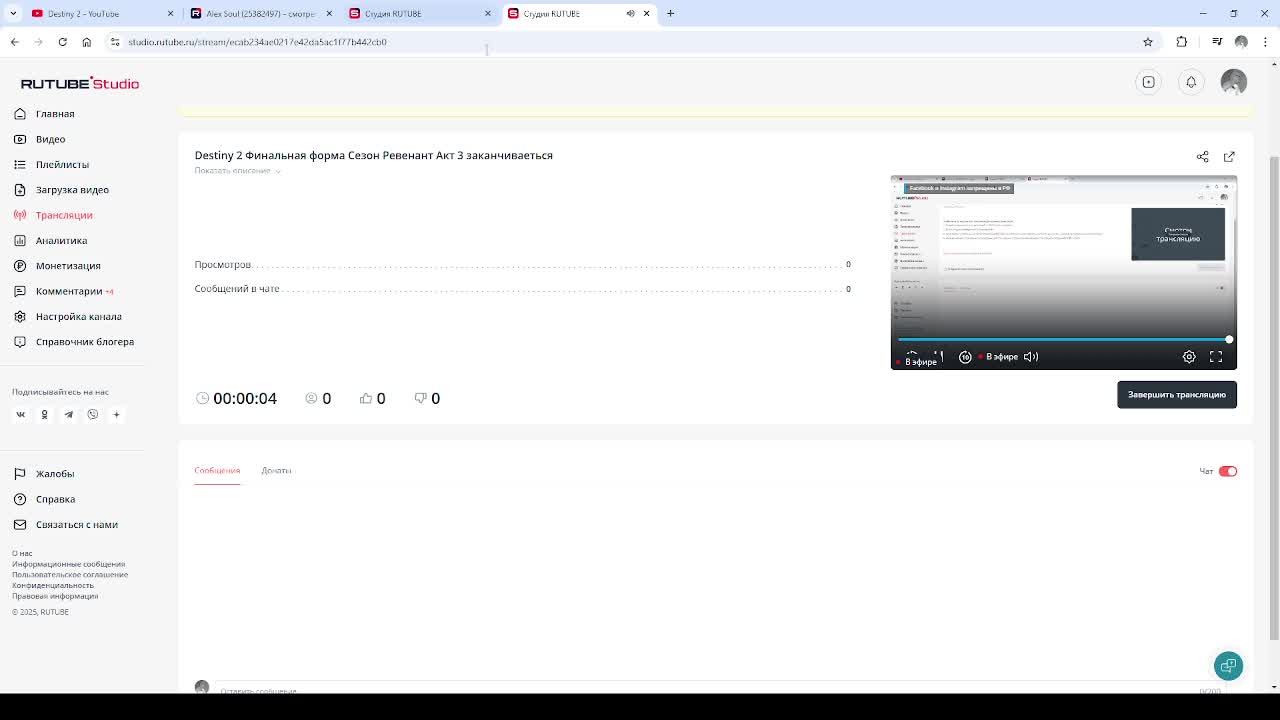Click the Монетизация icon in the sidebar
The width and height of the screenshot is (1280, 720).
[x=20, y=266]
